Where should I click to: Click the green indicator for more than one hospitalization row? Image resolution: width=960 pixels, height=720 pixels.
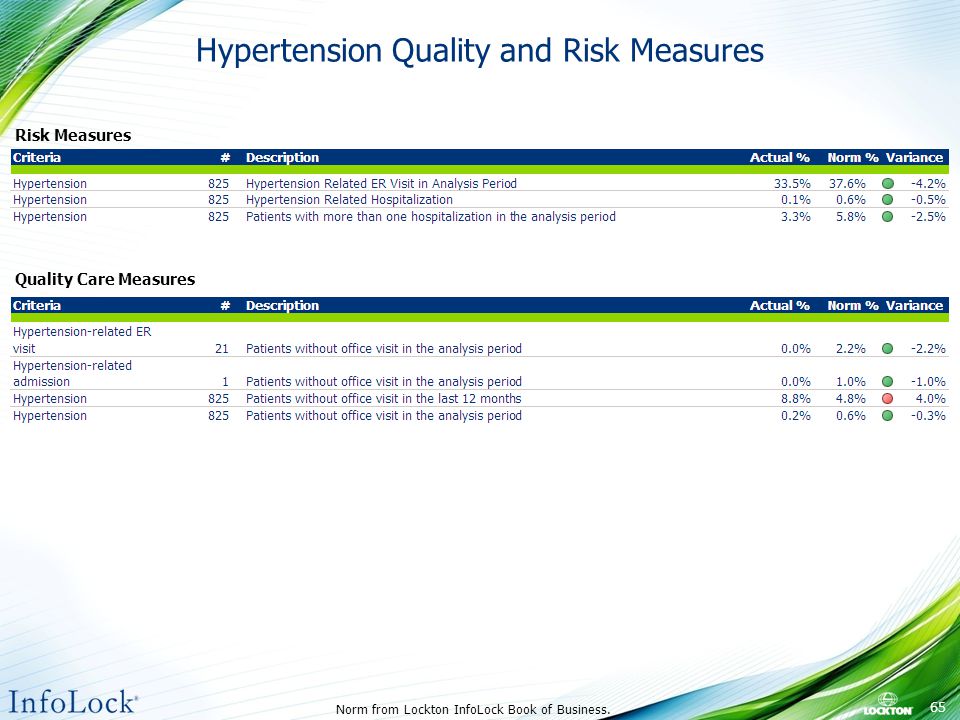[888, 217]
